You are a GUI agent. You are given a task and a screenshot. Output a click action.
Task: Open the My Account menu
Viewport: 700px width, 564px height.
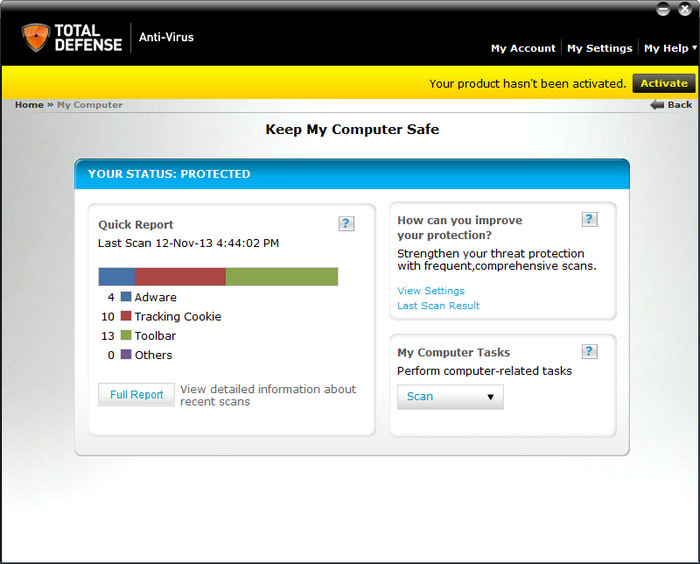[x=523, y=48]
